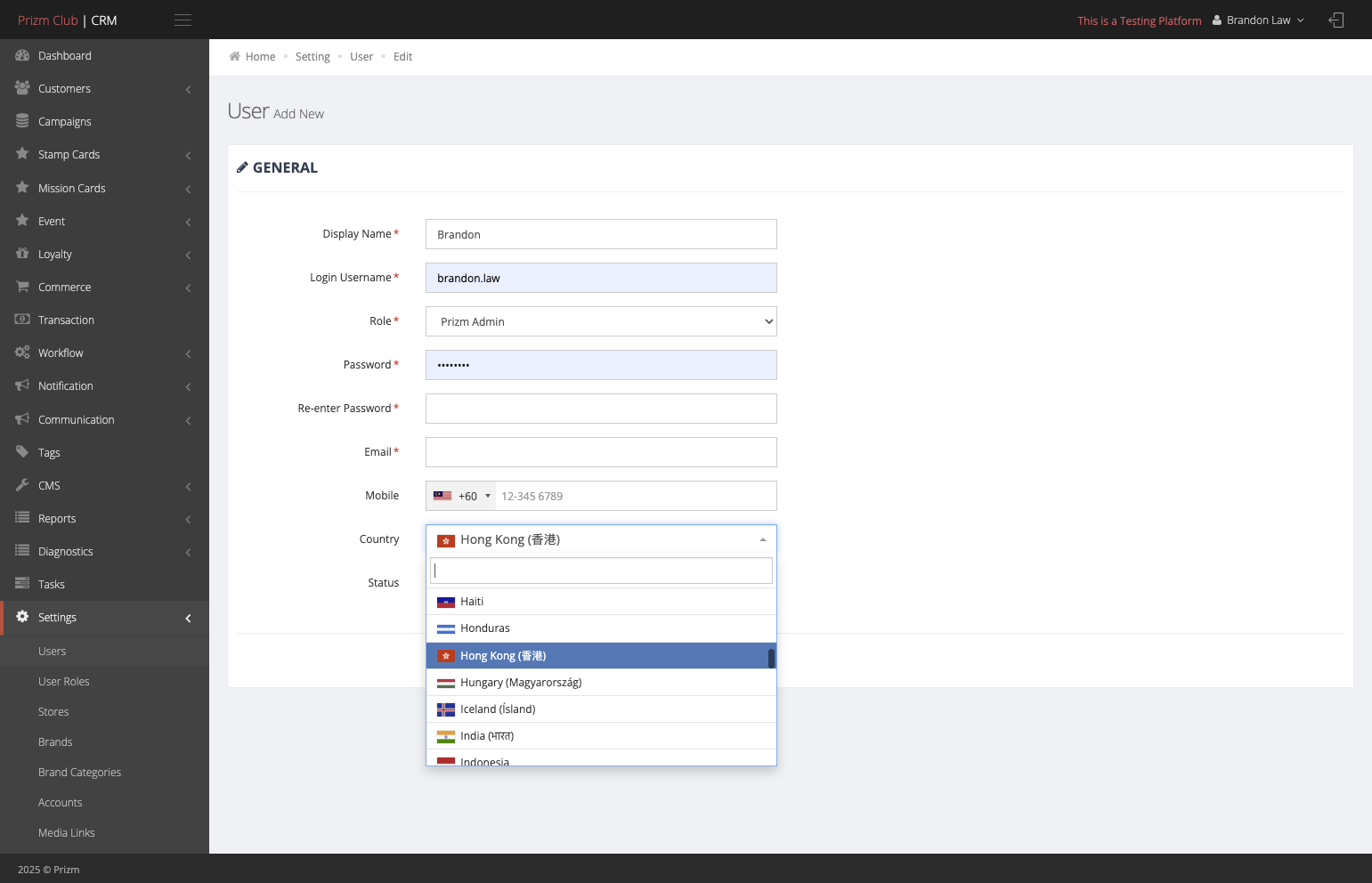
Task: Open Media Links in sidebar
Action: [x=67, y=832]
